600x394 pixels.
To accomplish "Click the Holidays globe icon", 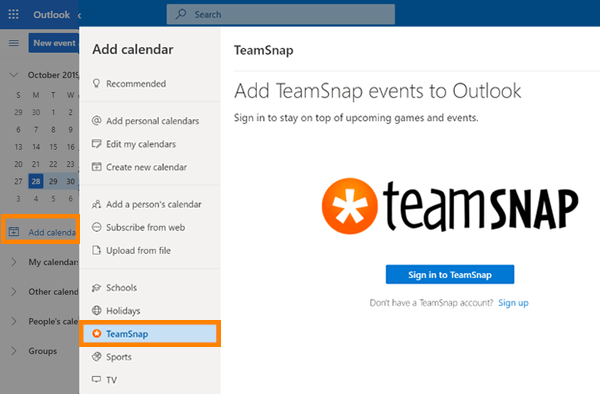I will point(96,310).
